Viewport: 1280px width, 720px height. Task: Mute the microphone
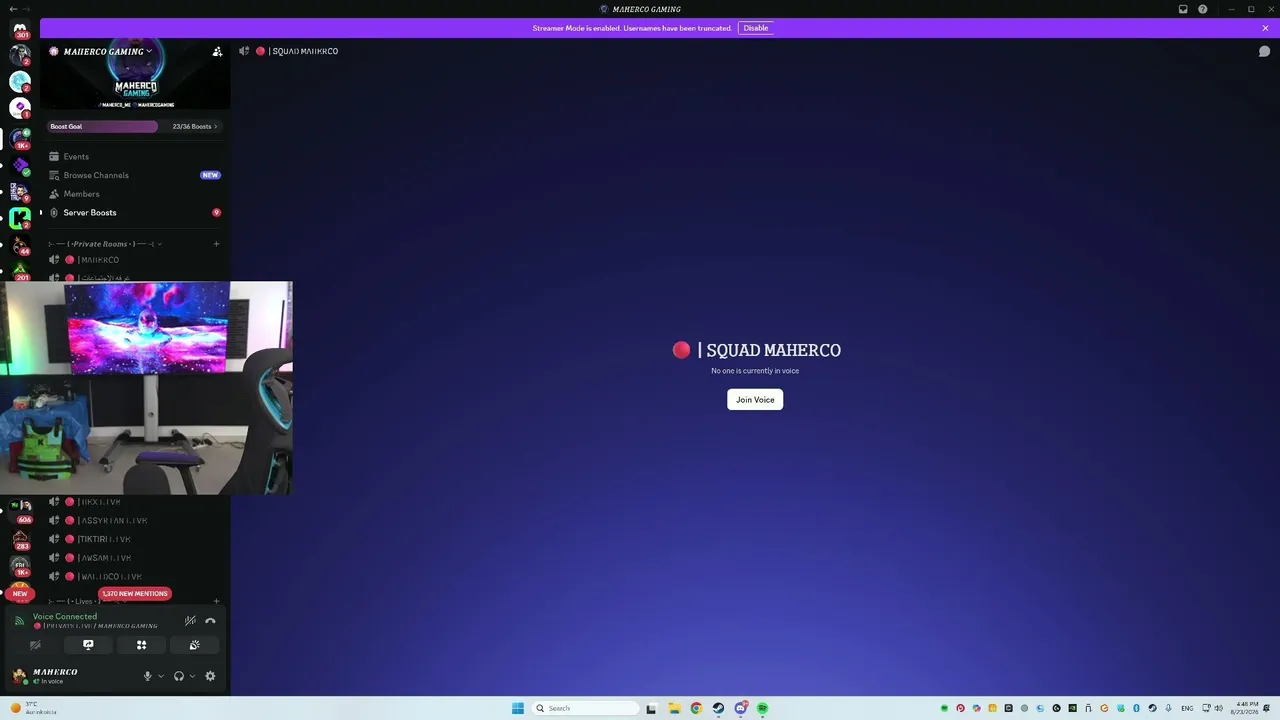coord(148,676)
